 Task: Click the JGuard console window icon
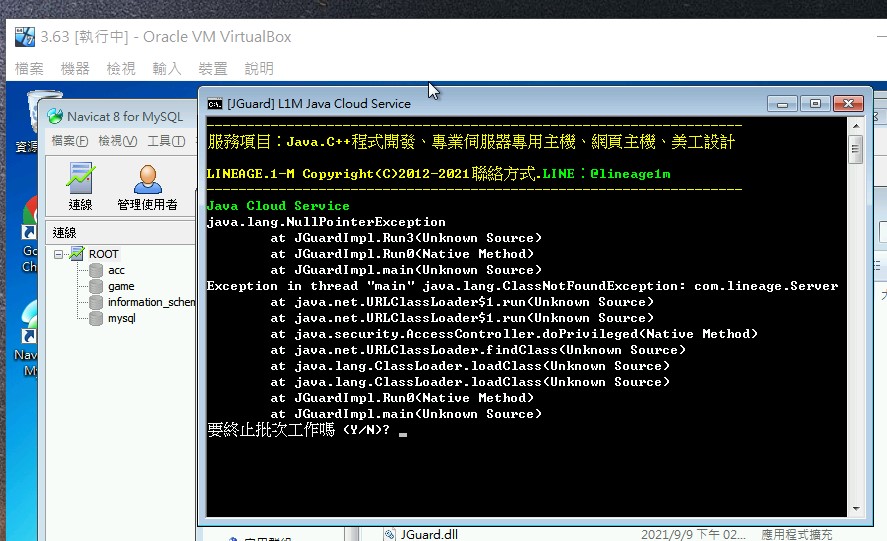(215, 104)
